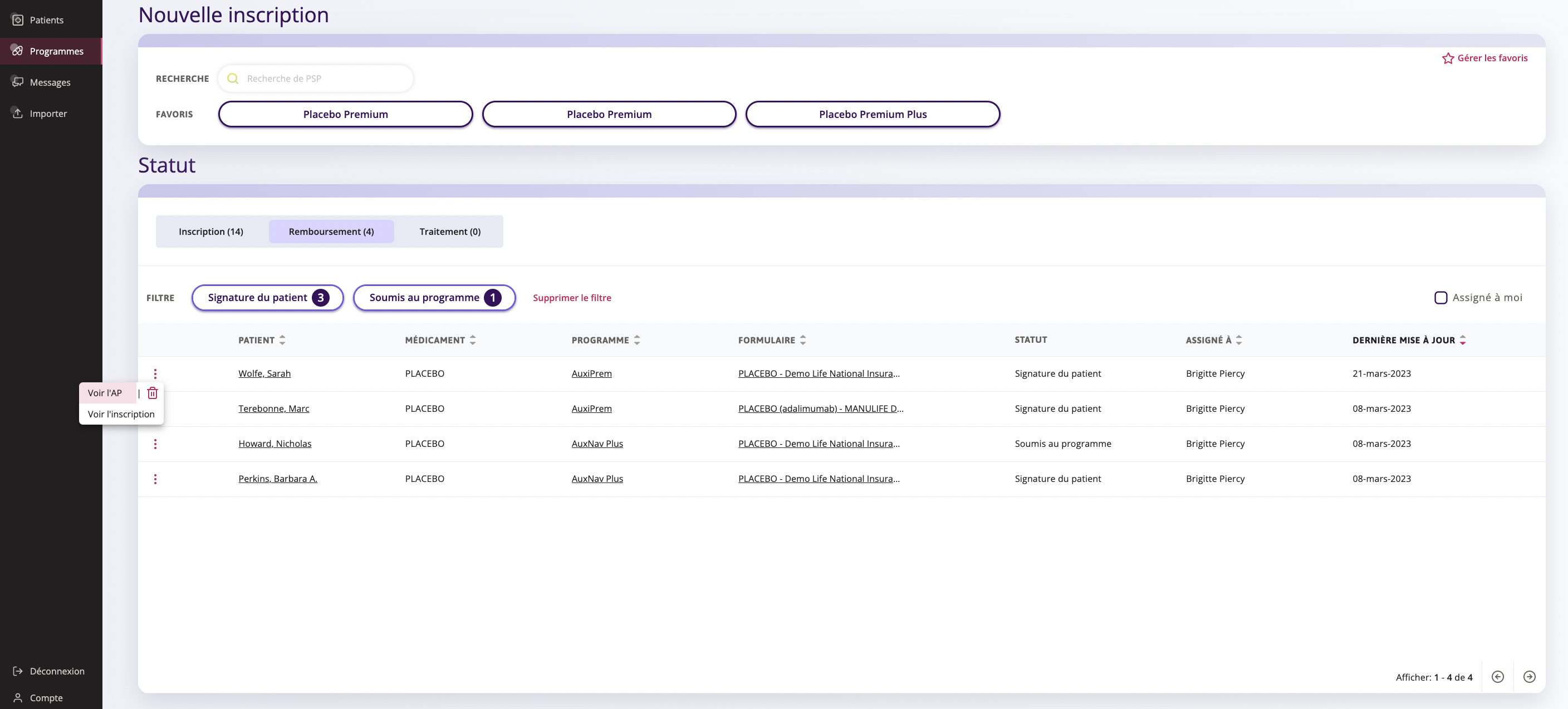The width and height of the screenshot is (1568, 709).
Task: Toggle the Signature du patient filter
Action: pos(268,298)
